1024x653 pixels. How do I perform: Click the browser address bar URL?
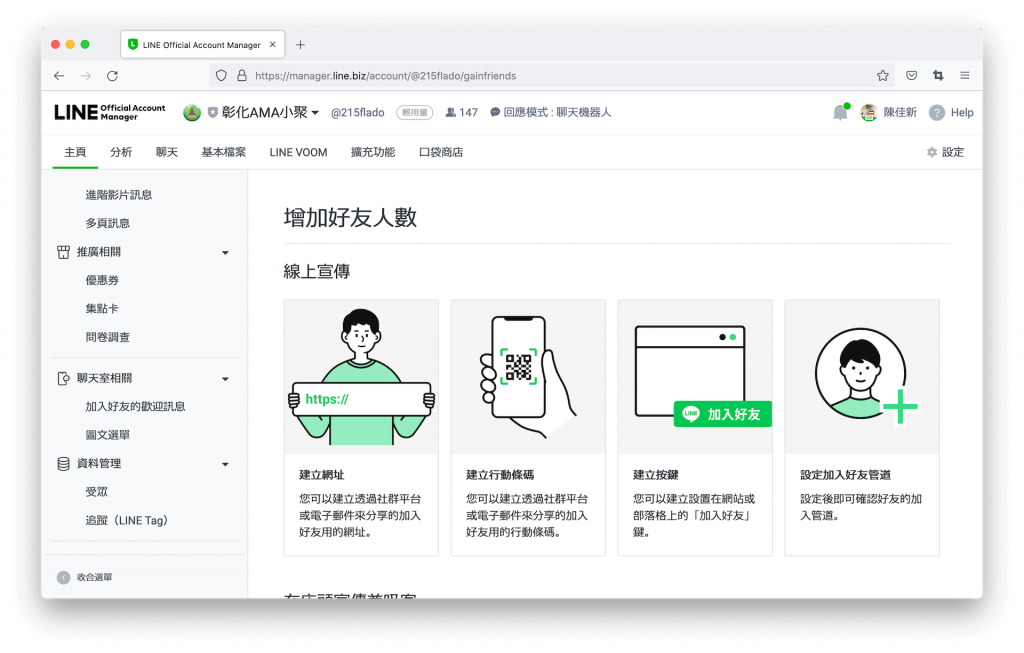[385, 76]
